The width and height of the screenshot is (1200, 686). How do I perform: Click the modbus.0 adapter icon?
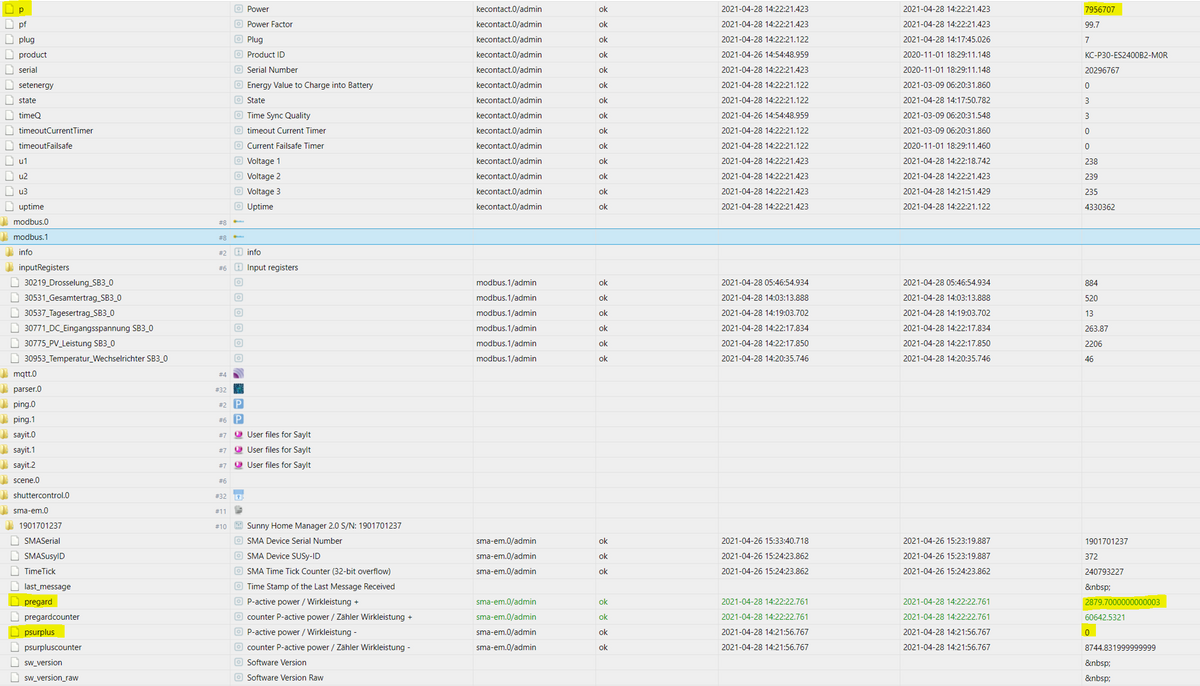pos(238,222)
